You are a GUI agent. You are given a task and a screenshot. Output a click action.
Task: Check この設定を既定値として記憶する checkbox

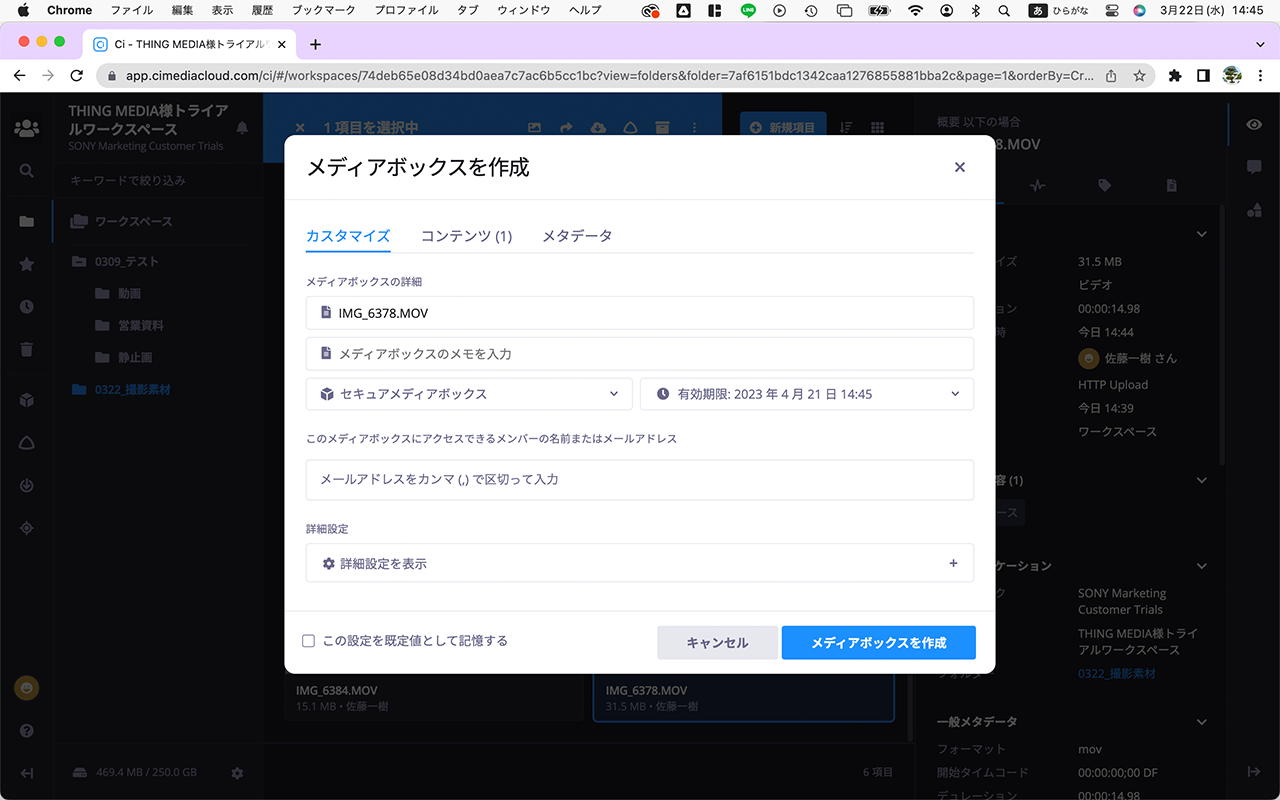tap(309, 641)
